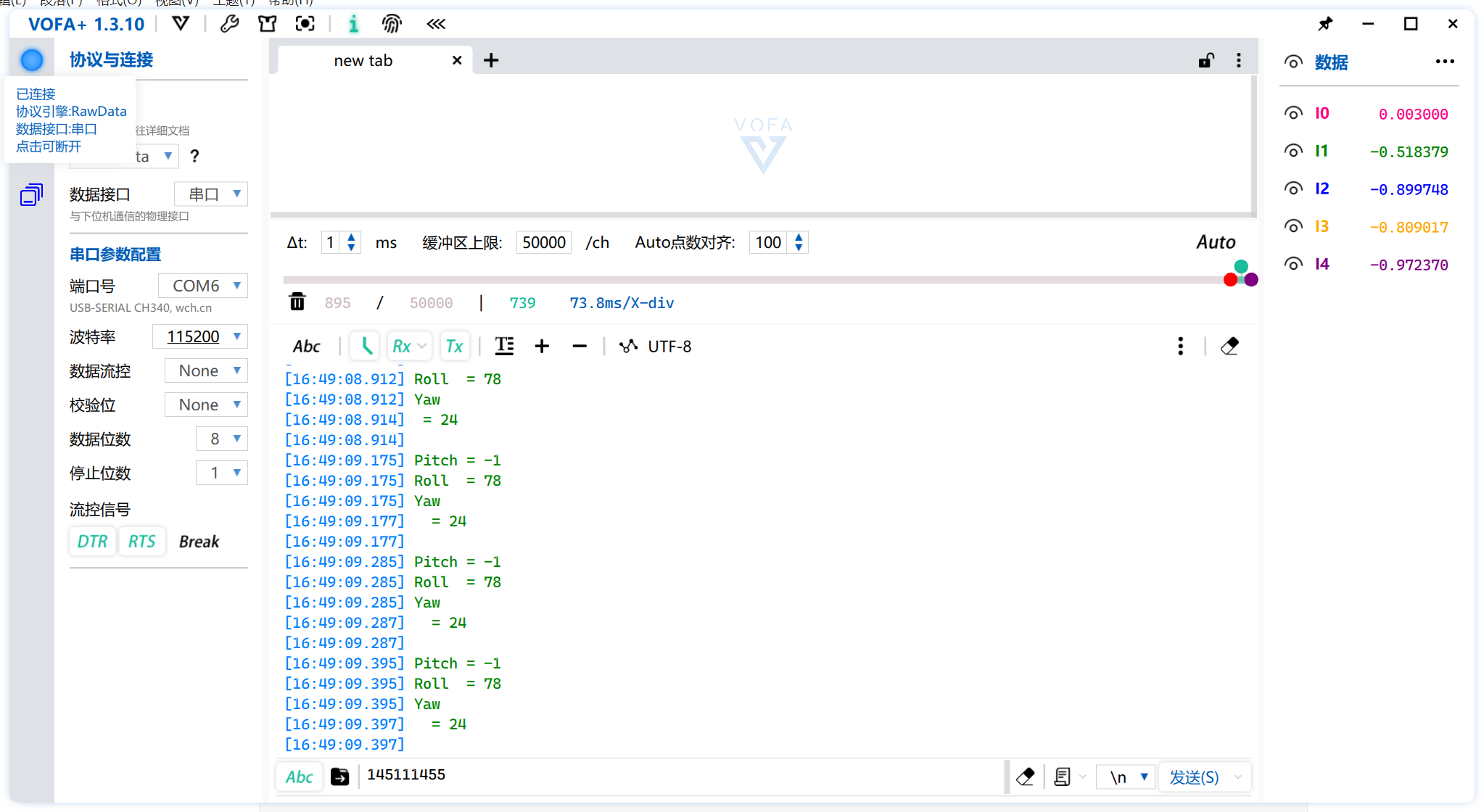The width and height of the screenshot is (1484, 812).
Task: Toggle the RTS flow control signal
Action: [x=141, y=542]
